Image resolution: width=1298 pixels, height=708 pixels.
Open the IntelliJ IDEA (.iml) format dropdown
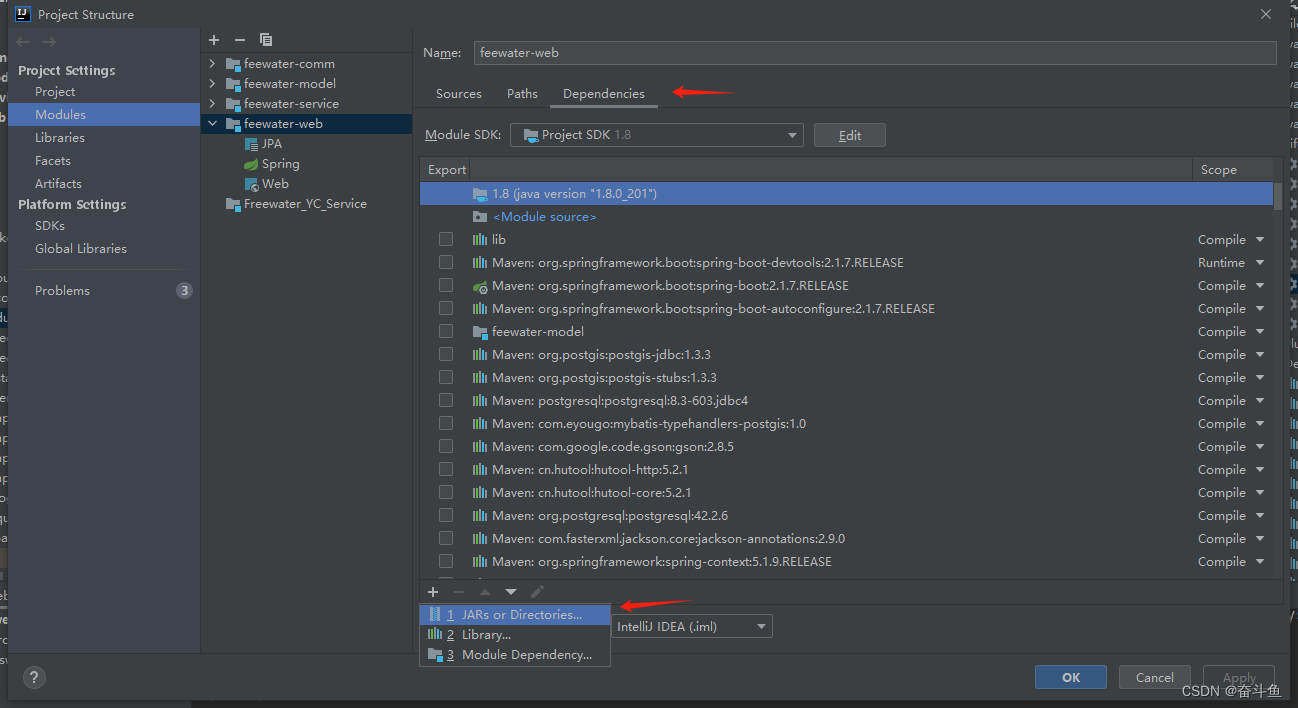[692, 627]
